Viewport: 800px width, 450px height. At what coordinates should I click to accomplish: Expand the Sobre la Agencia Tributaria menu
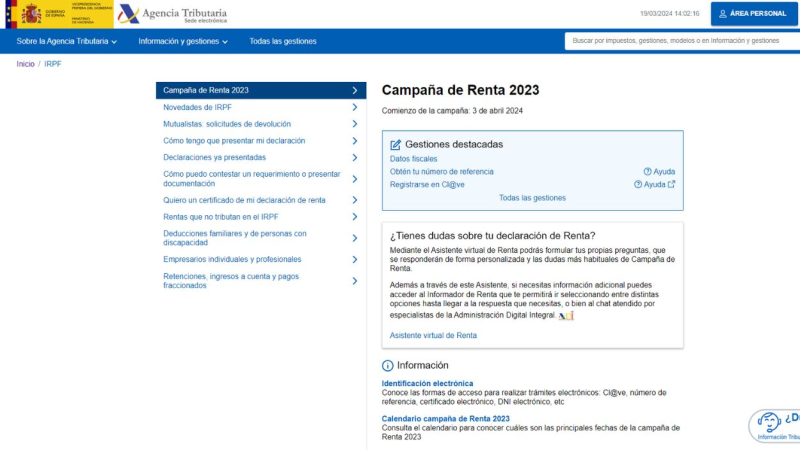pos(67,41)
